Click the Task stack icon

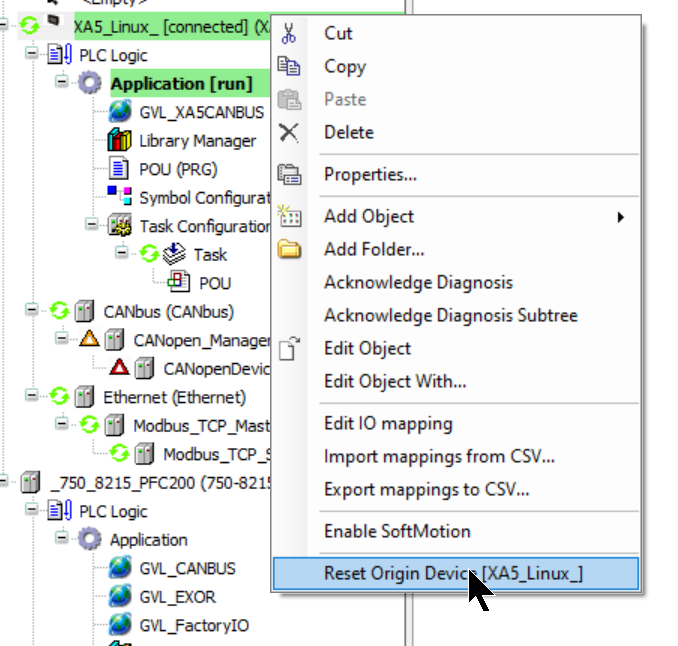[174, 254]
